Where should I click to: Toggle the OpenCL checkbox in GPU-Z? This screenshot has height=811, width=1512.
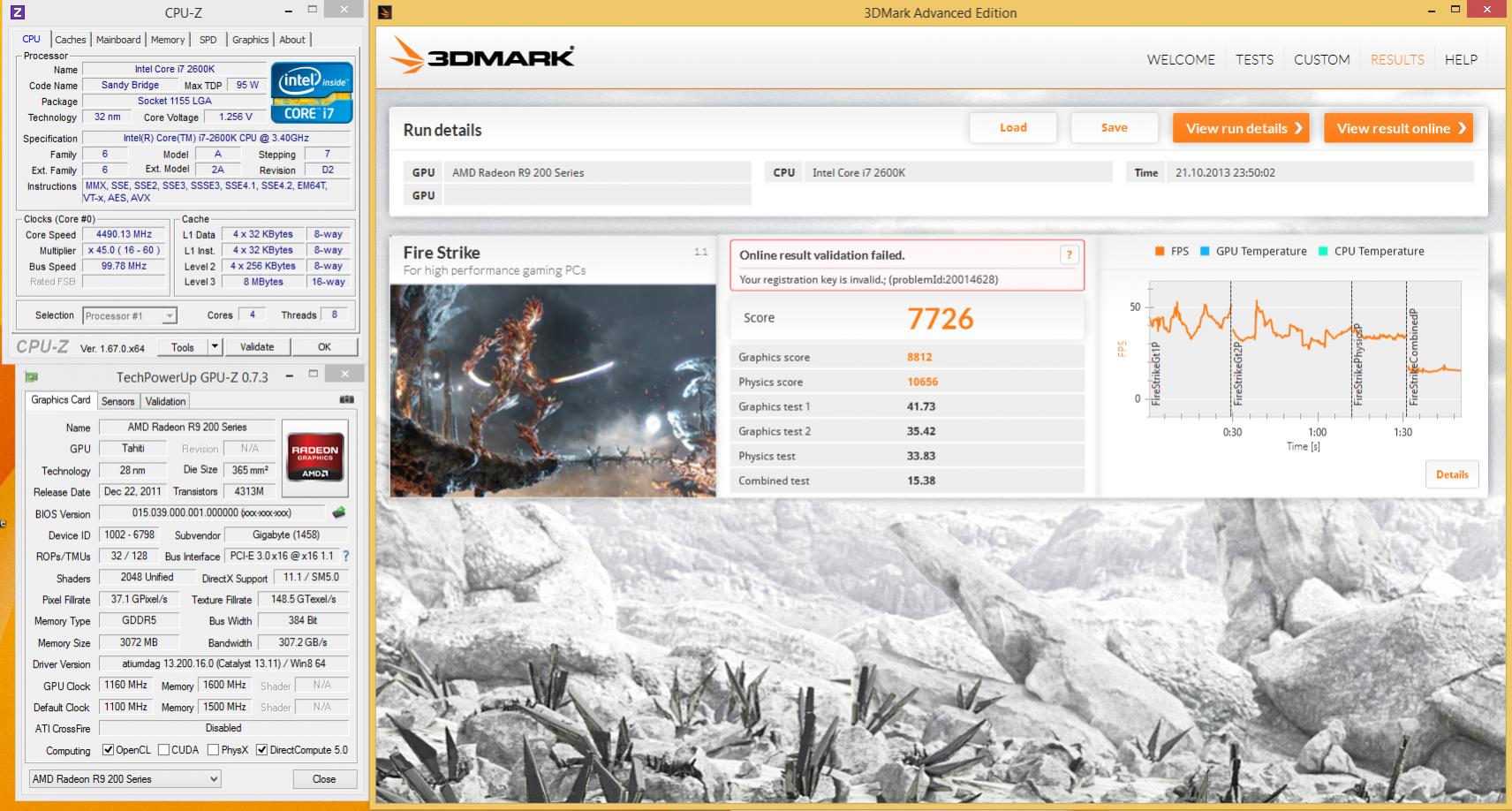108,750
